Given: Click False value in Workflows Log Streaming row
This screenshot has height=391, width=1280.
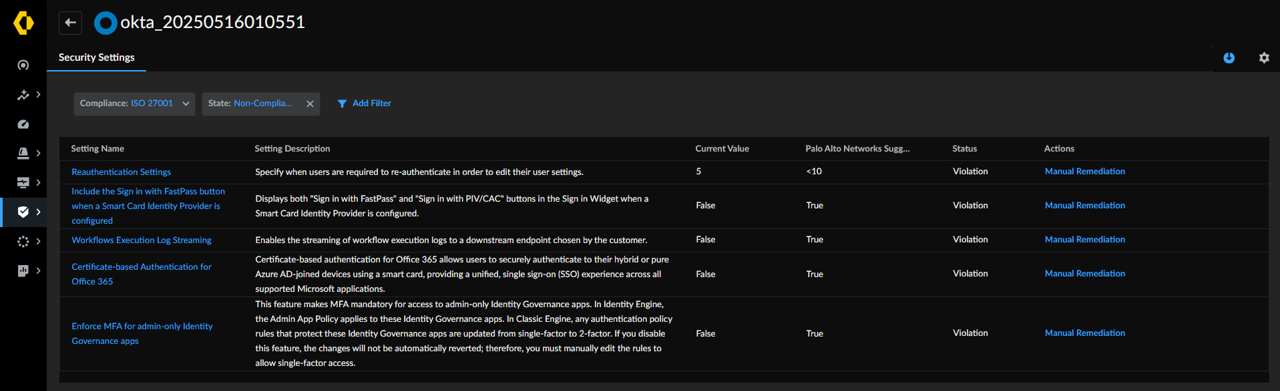Looking at the screenshot, I should pos(706,240).
